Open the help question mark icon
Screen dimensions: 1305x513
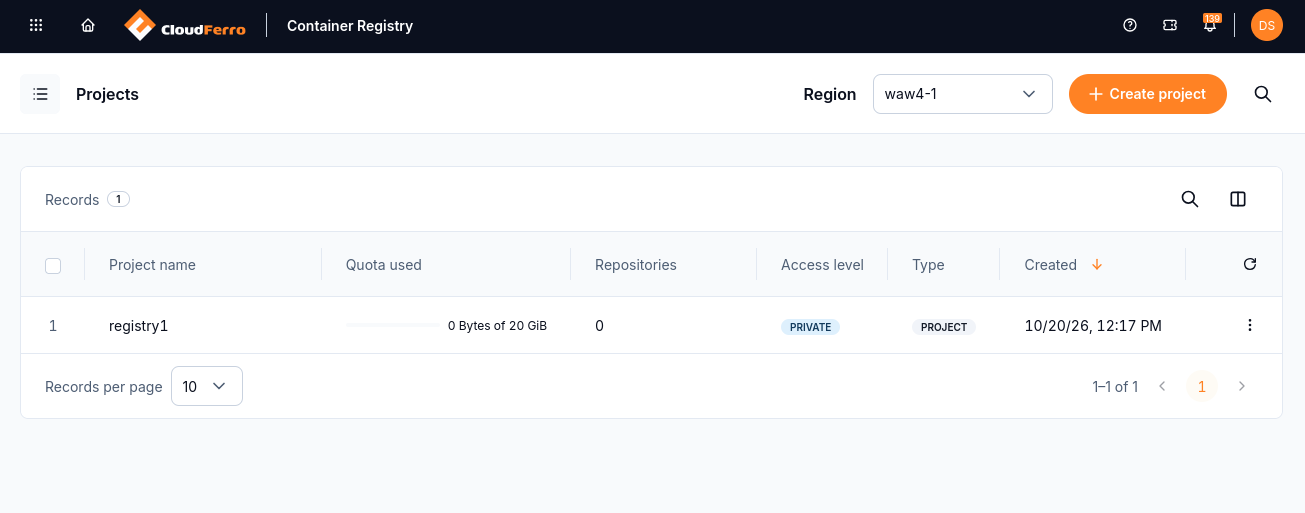[1130, 26]
